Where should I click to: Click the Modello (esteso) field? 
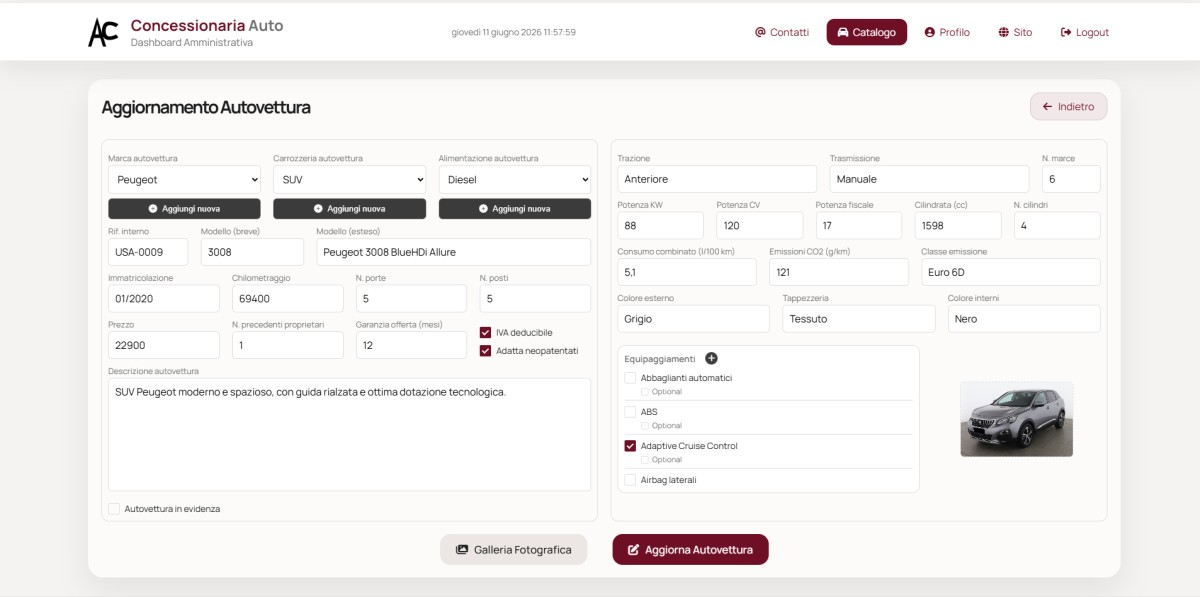[x=454, y=252]
